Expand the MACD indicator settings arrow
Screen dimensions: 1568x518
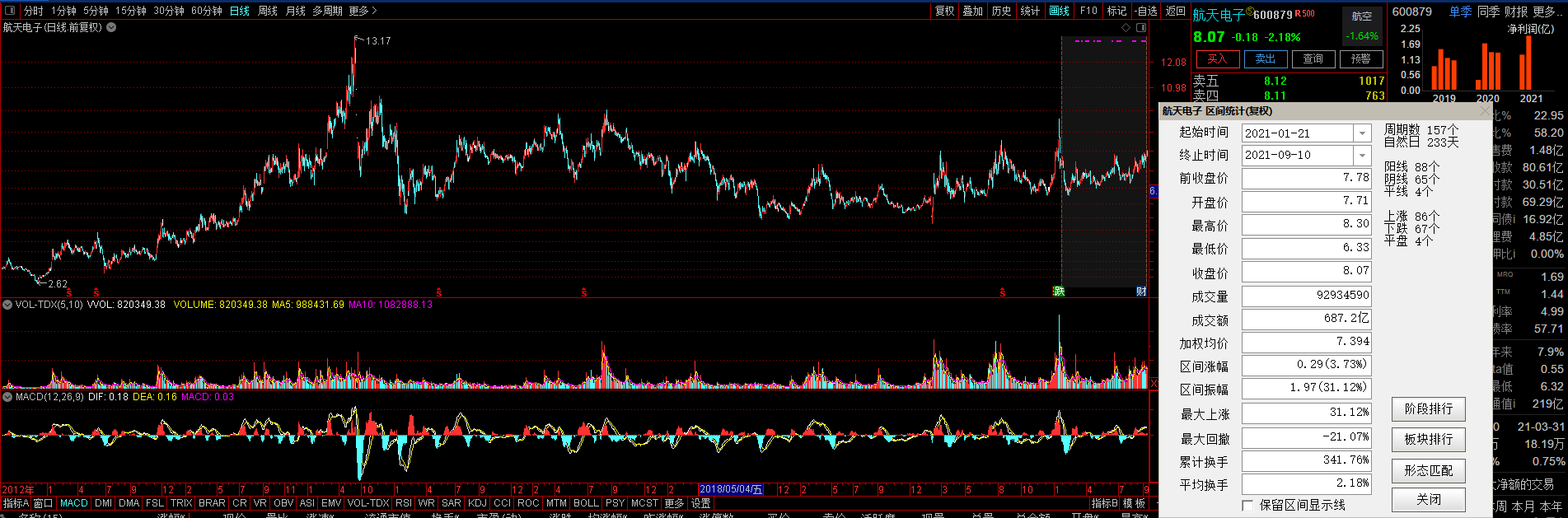click(x=7, y=397)
